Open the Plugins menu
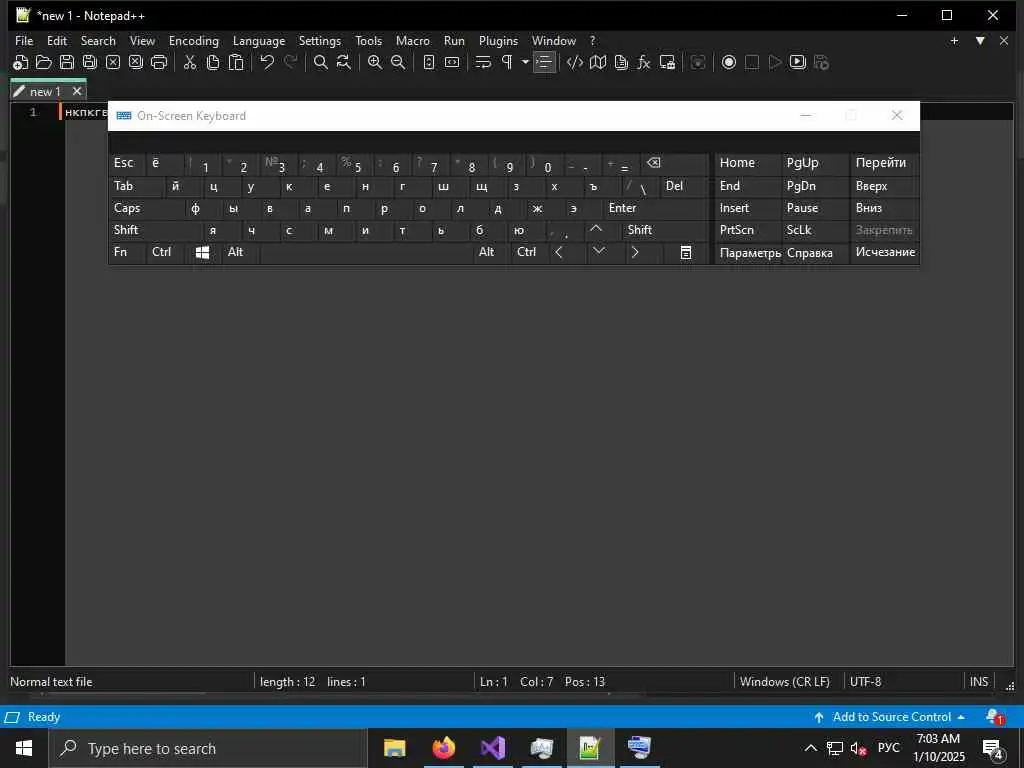This screenshot has height=768, width=1024. (x=498, y=41)
